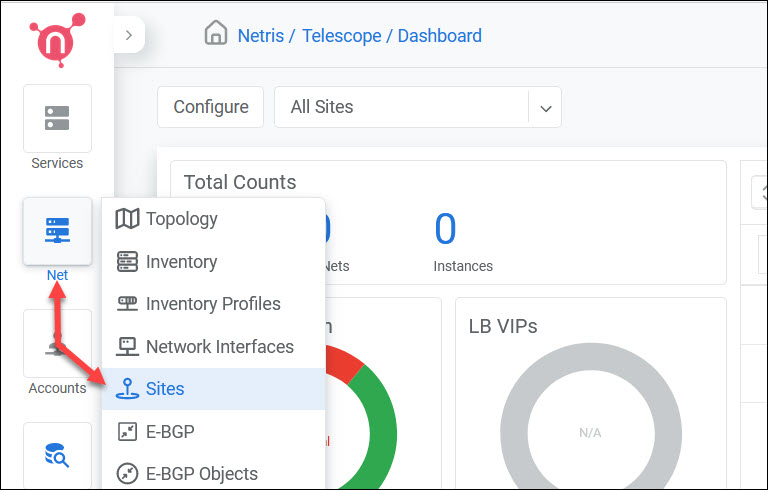Click the red segment of the donut chart

pos(343,362)
